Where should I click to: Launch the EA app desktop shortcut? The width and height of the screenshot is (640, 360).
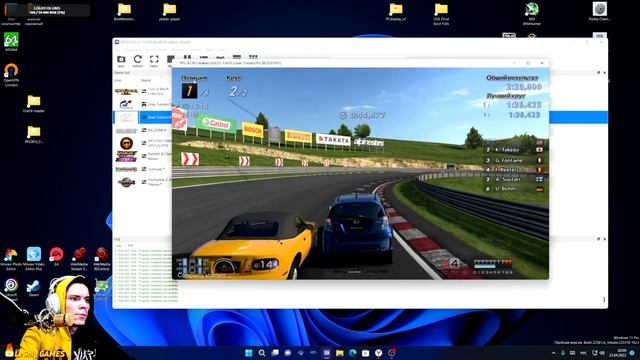tap(56, 256)
